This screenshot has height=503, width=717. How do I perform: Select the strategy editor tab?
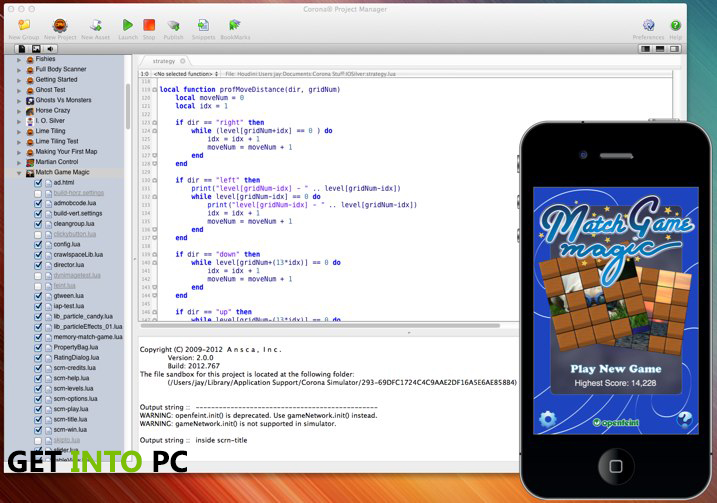(x=164, y=61)
